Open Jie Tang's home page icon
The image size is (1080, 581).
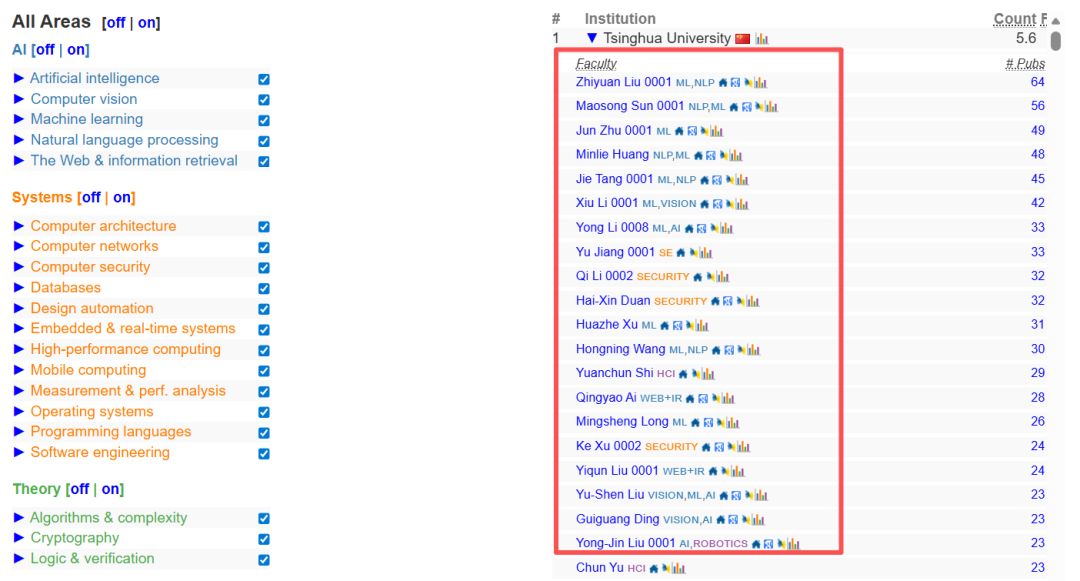(705, 180)
